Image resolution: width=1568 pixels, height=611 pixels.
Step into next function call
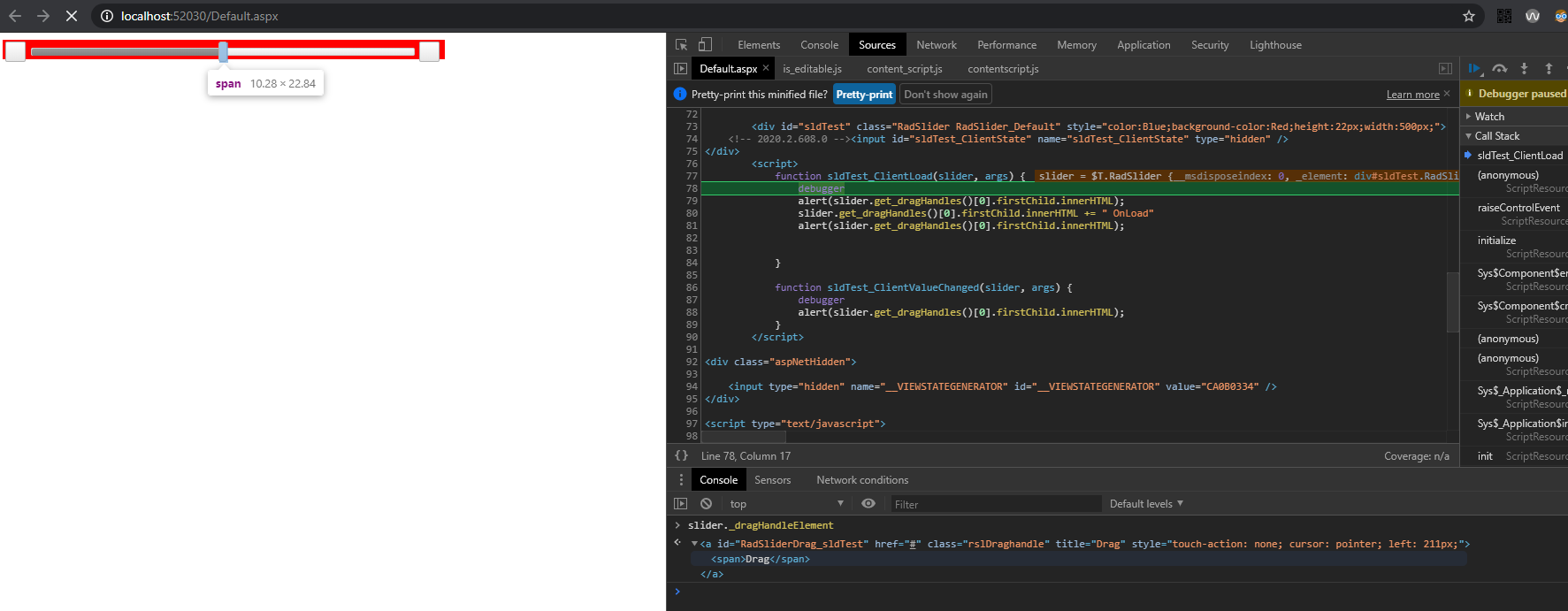click(x=1524, y=69)
